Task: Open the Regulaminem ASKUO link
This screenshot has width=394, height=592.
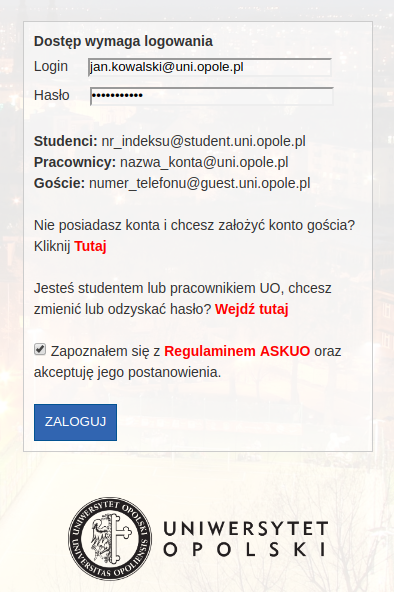Action: pyautogui.click(x=237, y=351)
